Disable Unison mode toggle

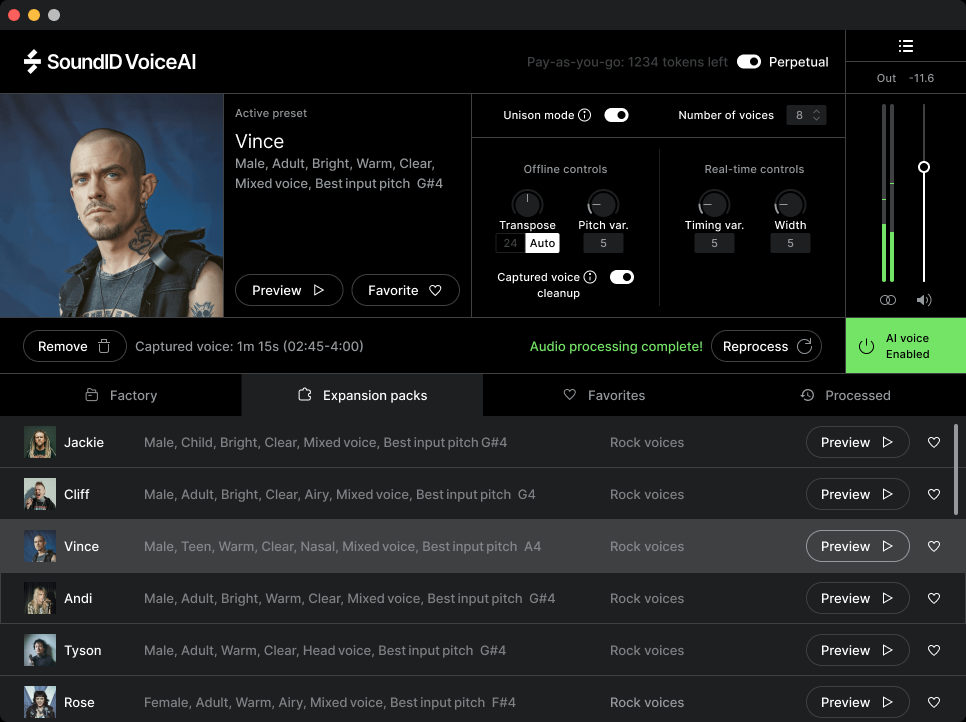pyautogui.click(x=617, y=115)
